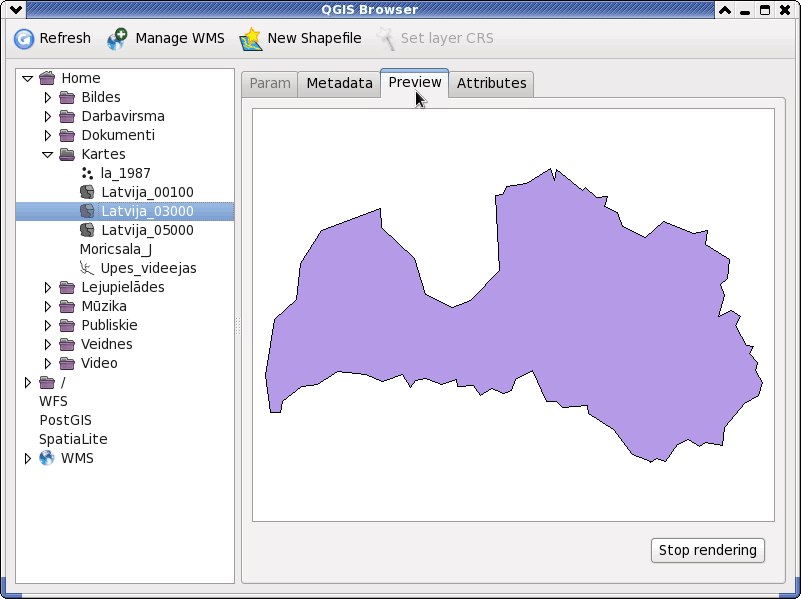Select the WFS item
The height and width of the screenshot is (599, 801).
click(x=53, y=401)
